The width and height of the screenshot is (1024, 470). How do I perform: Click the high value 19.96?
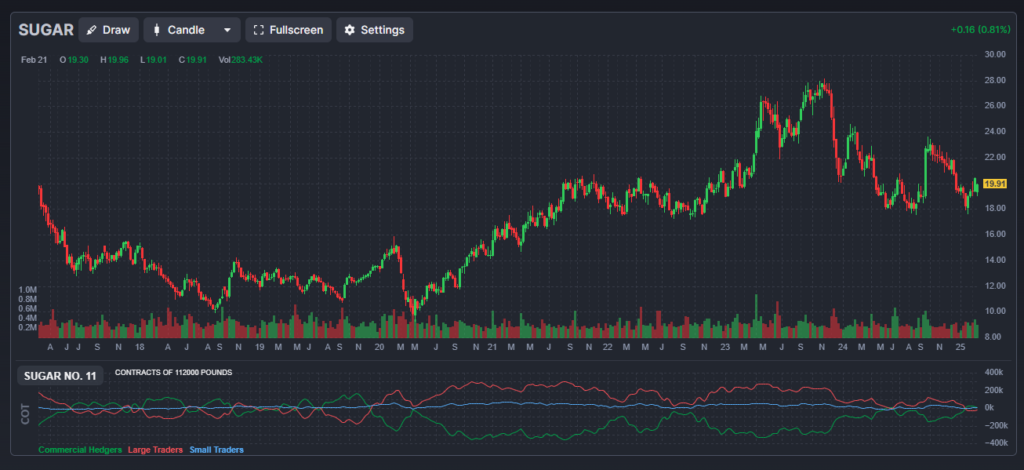tap(118, 60)
